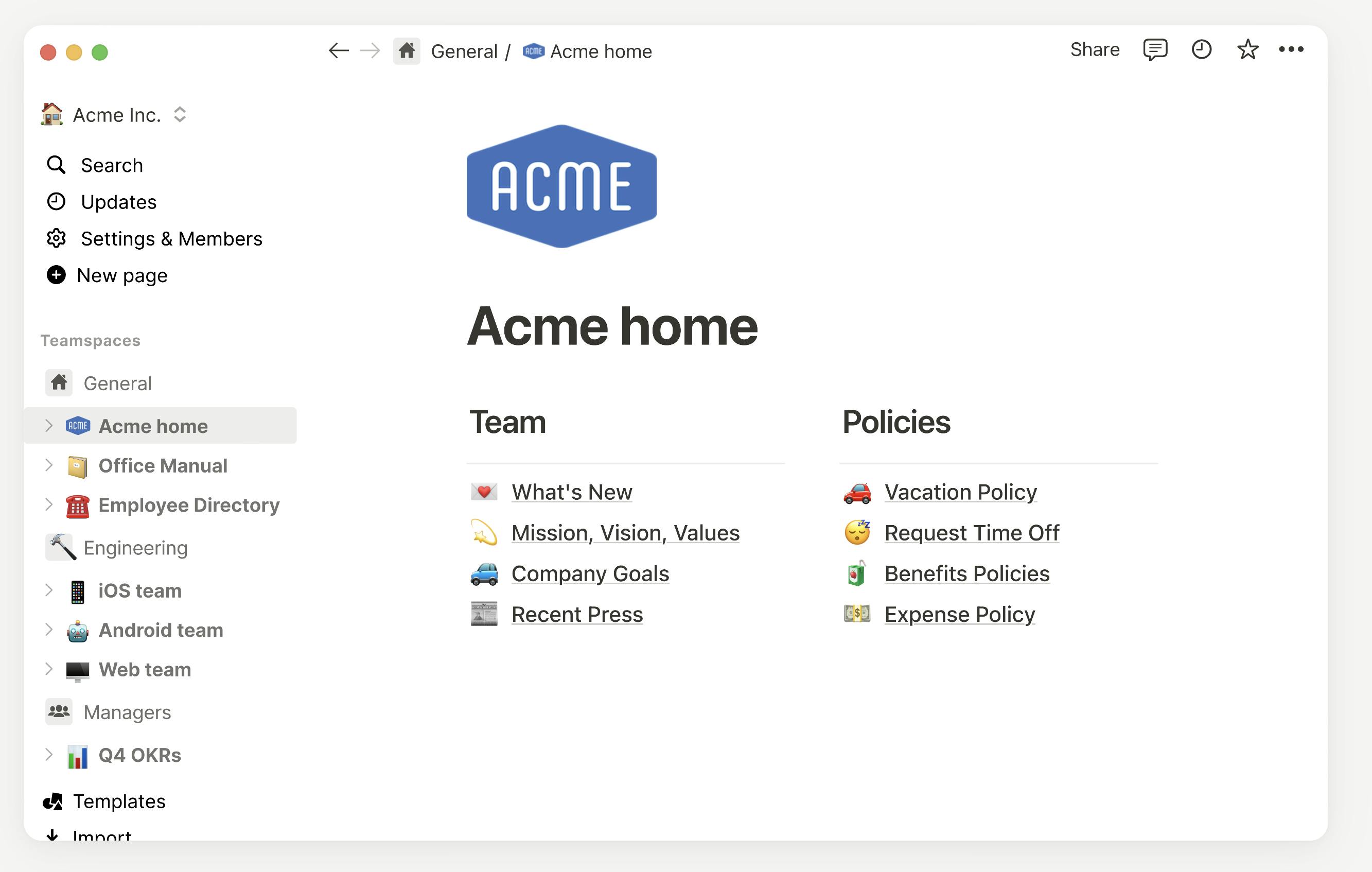Click the Share button

pos(1095,49)
